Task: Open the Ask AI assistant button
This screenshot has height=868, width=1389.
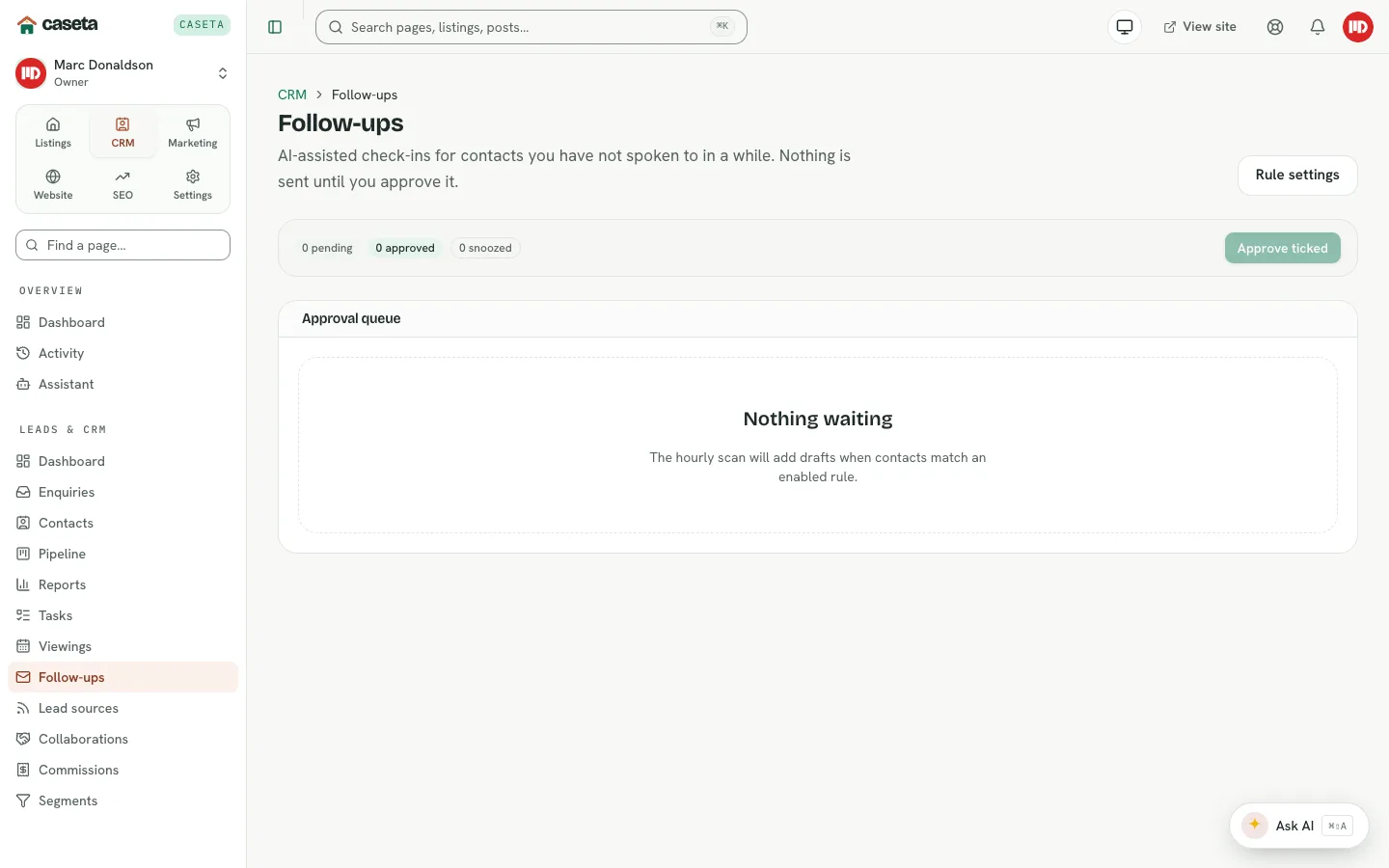Action: (x=1298, y=826)
